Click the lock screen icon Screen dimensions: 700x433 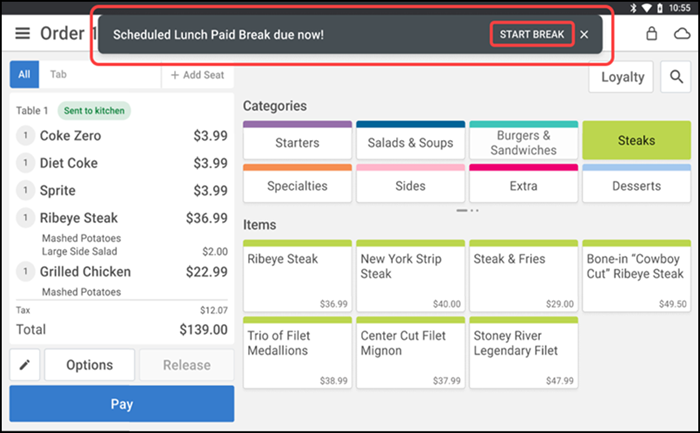(651, 33)
